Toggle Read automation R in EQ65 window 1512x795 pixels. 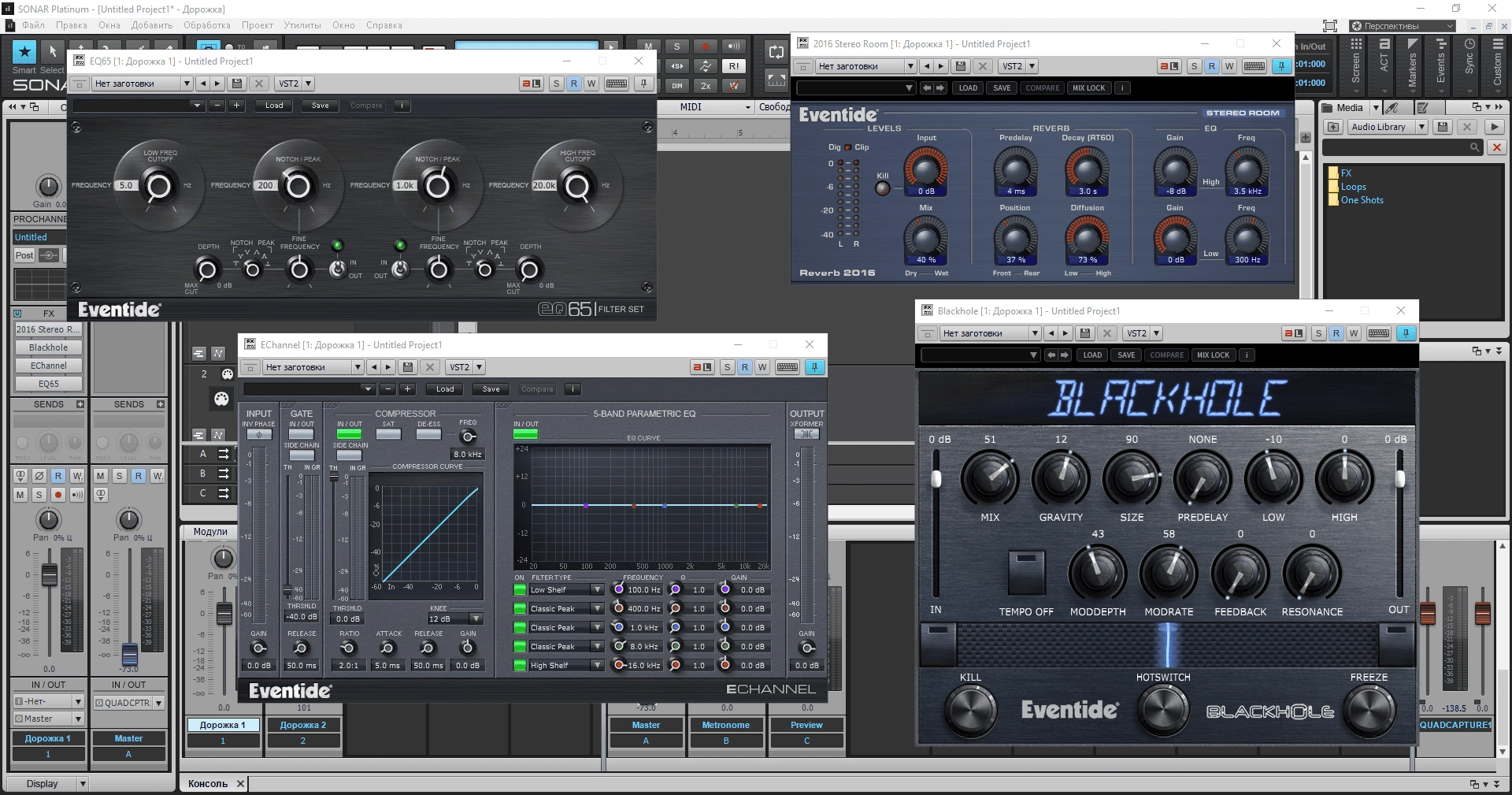click(574, 84)
